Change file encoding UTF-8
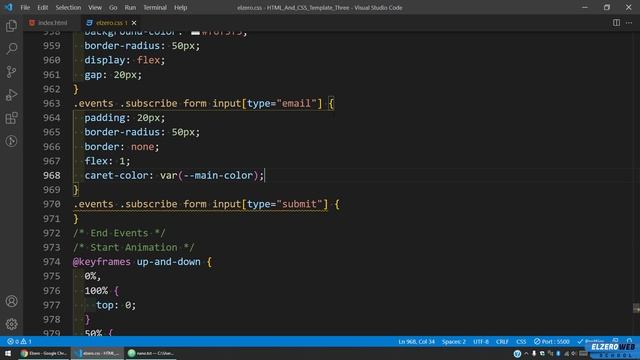 (x=481, y=341)
